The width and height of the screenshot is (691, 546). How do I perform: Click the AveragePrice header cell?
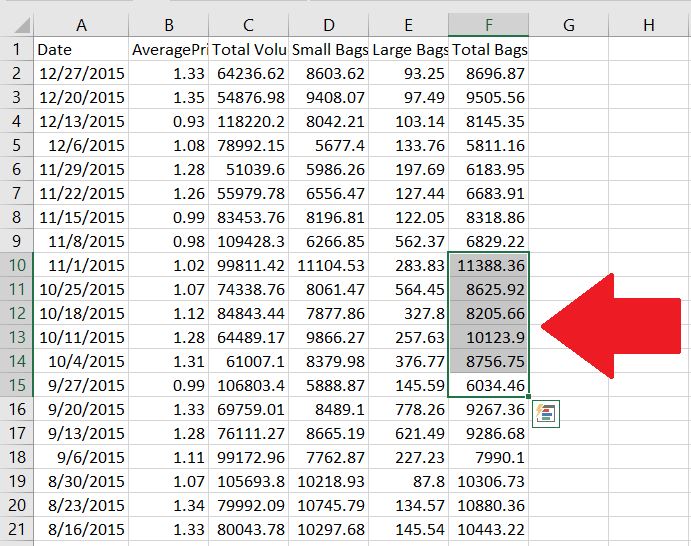tap(168, 49)
